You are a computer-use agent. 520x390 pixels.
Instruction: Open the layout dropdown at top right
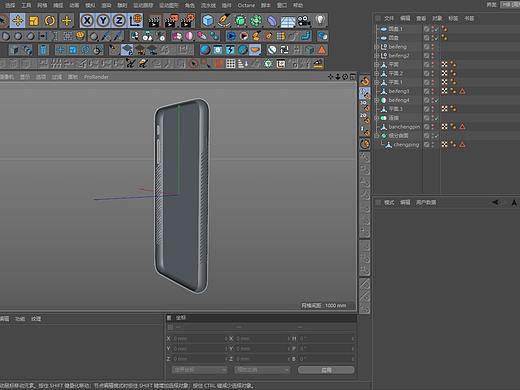click(510, 5)
